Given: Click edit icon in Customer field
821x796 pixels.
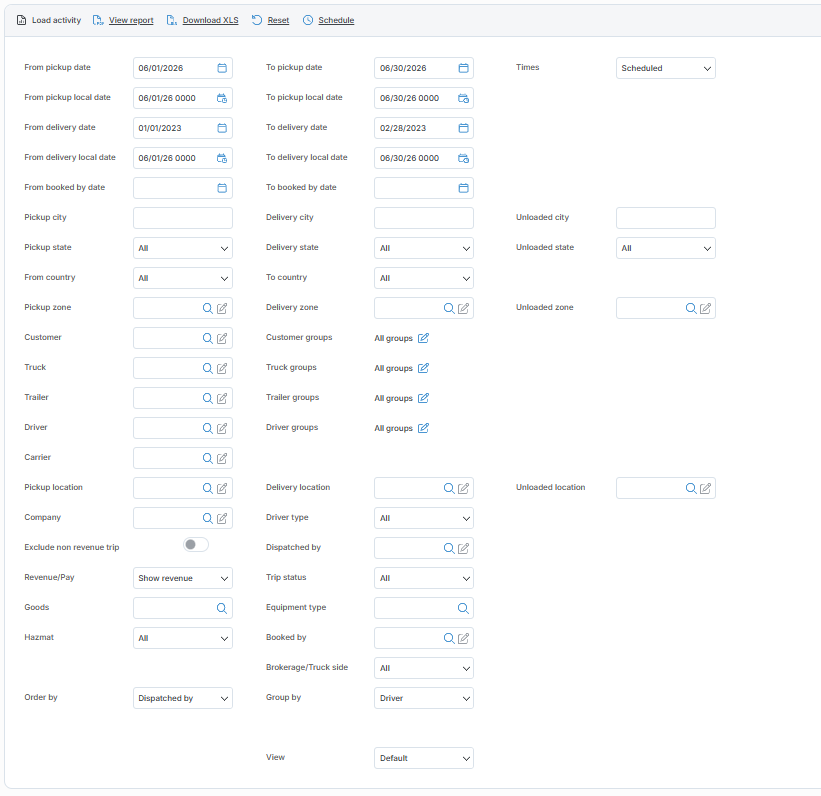Looking at the screenshot, I should (222, 338).
